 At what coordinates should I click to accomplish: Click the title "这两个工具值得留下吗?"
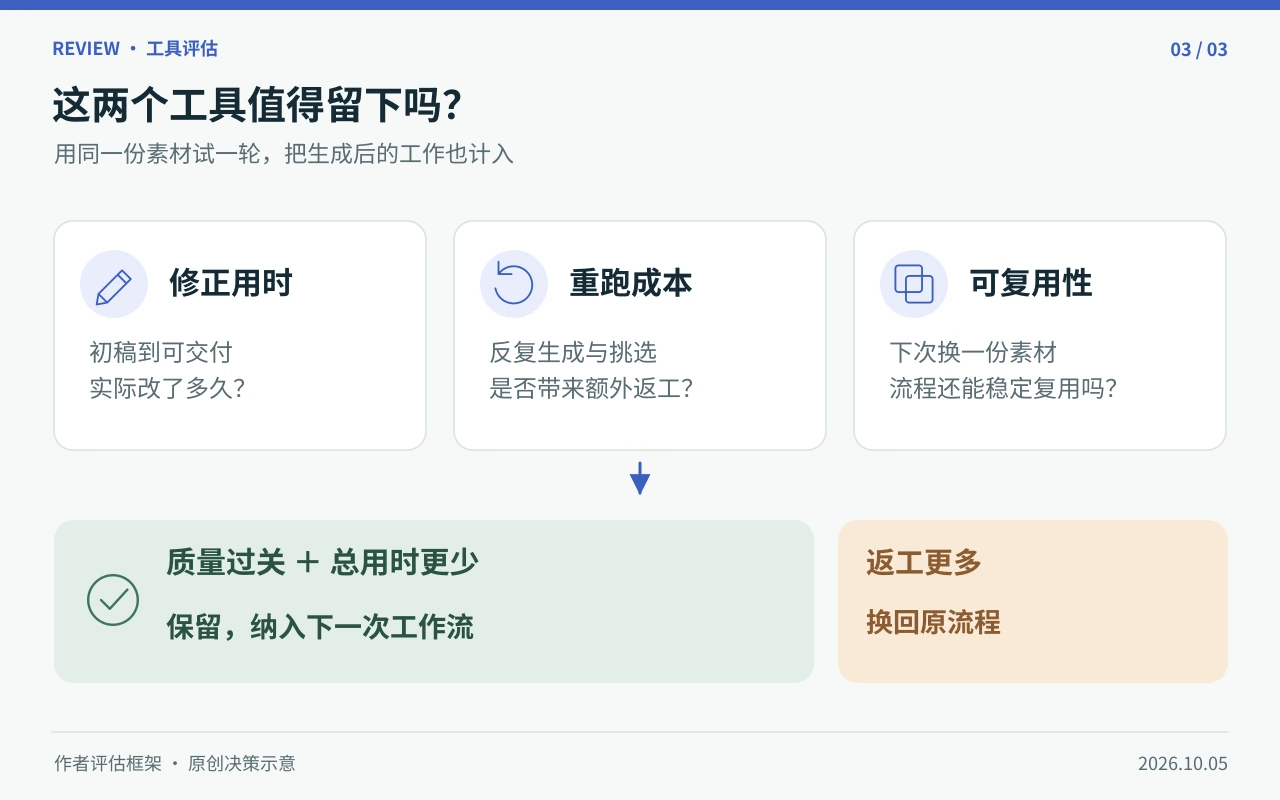(x=257, y=105)
